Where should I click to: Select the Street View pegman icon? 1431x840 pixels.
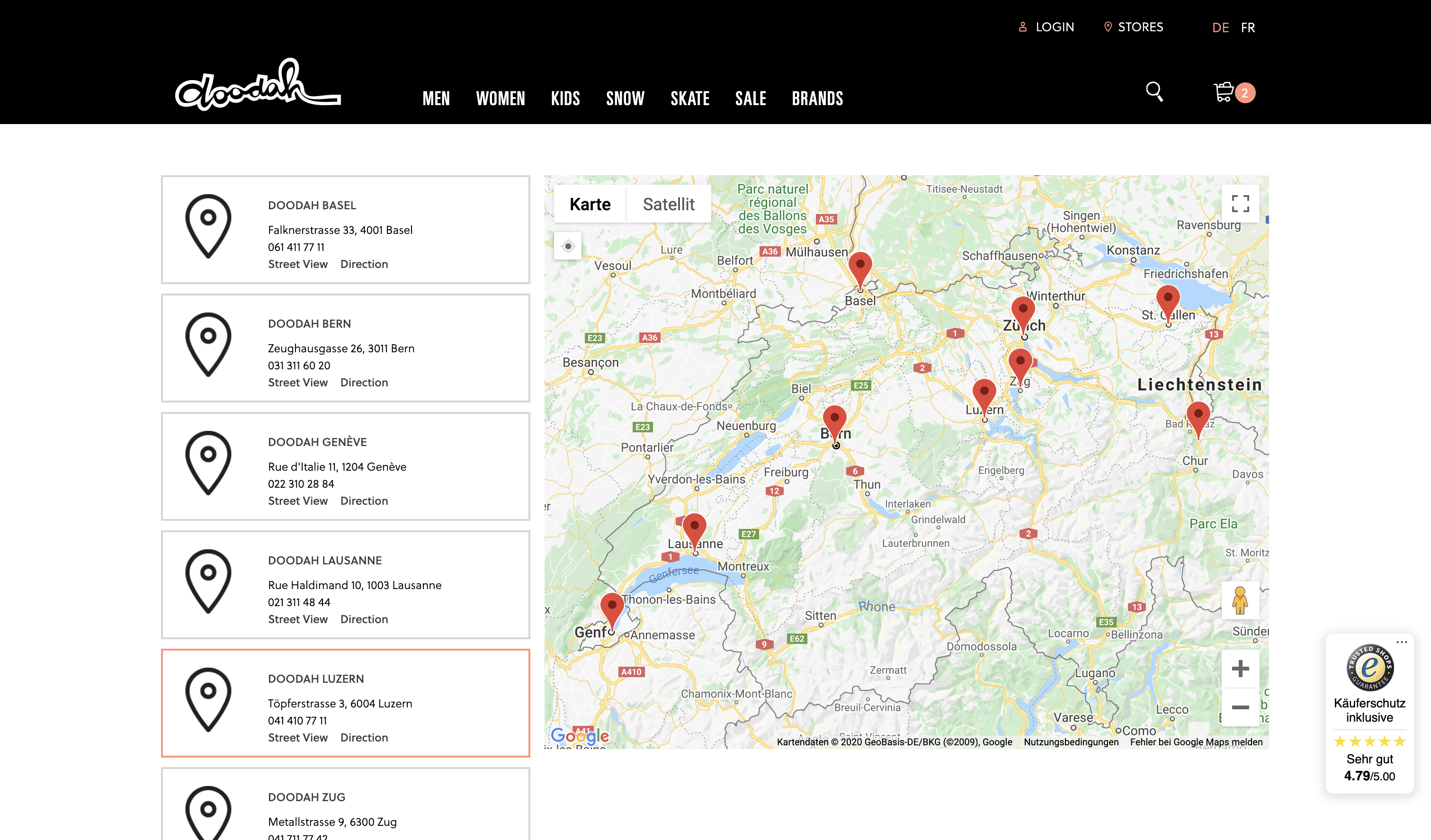(1240, 600)
